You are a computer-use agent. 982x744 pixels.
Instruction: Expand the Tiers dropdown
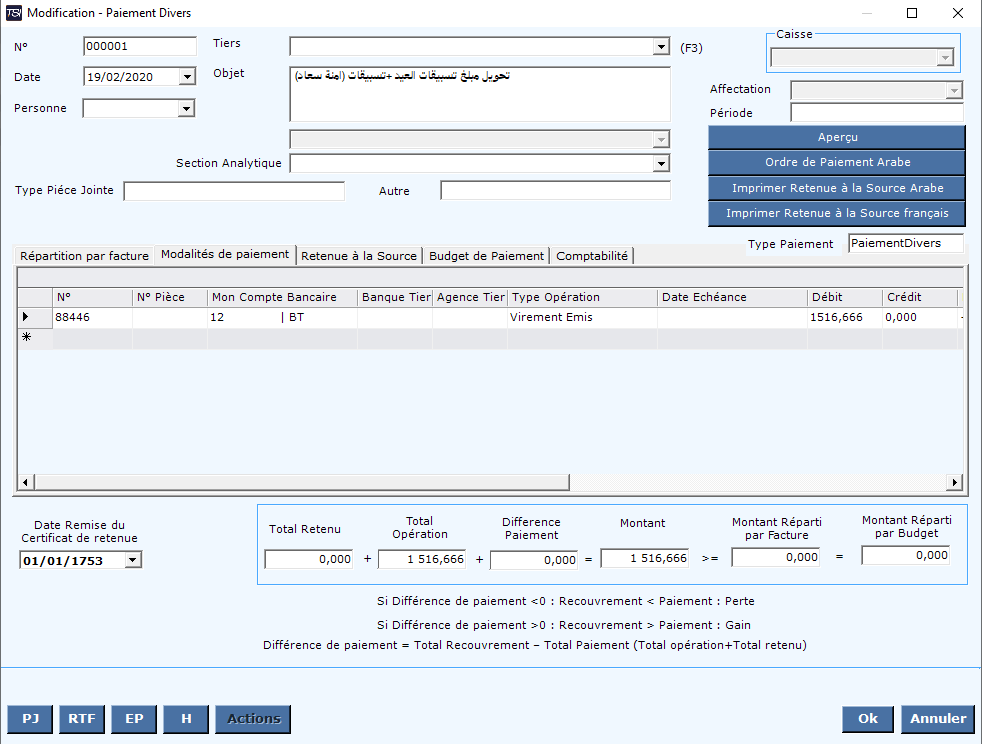tap(660, 47)
